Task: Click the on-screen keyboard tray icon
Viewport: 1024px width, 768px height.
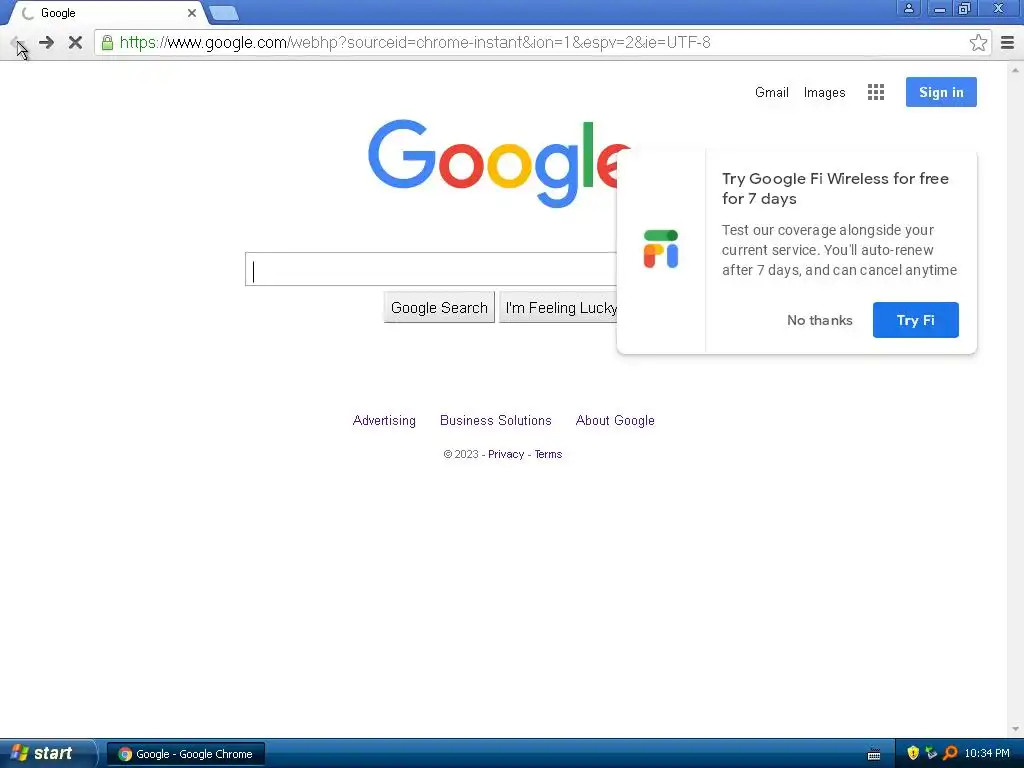Action: (x=874, y=754)
